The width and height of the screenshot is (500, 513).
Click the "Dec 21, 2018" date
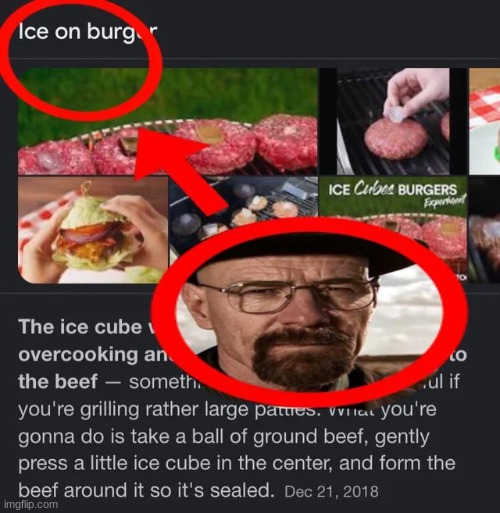[332, 492]
